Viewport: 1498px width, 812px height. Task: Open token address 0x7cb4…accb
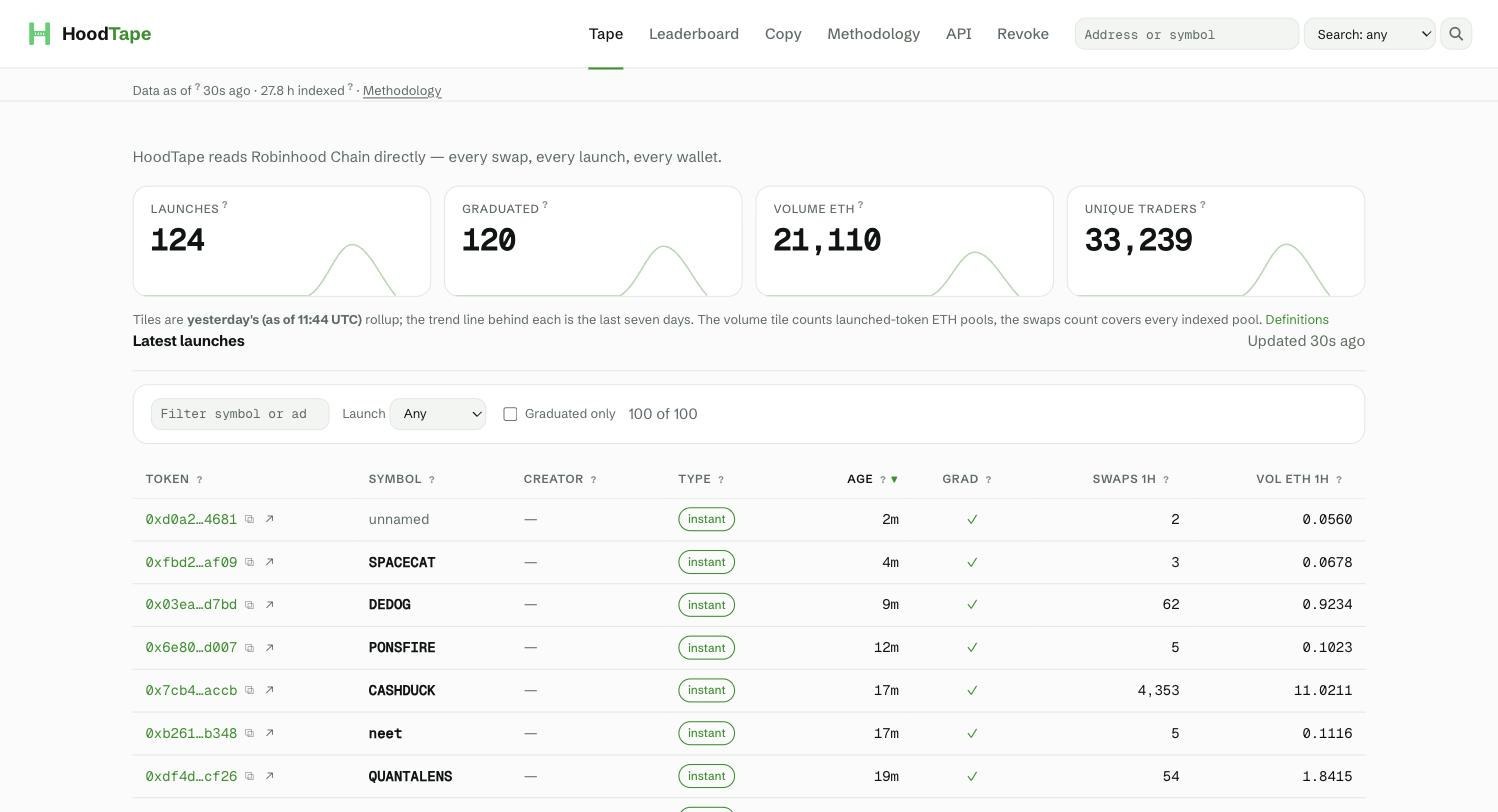191,691
